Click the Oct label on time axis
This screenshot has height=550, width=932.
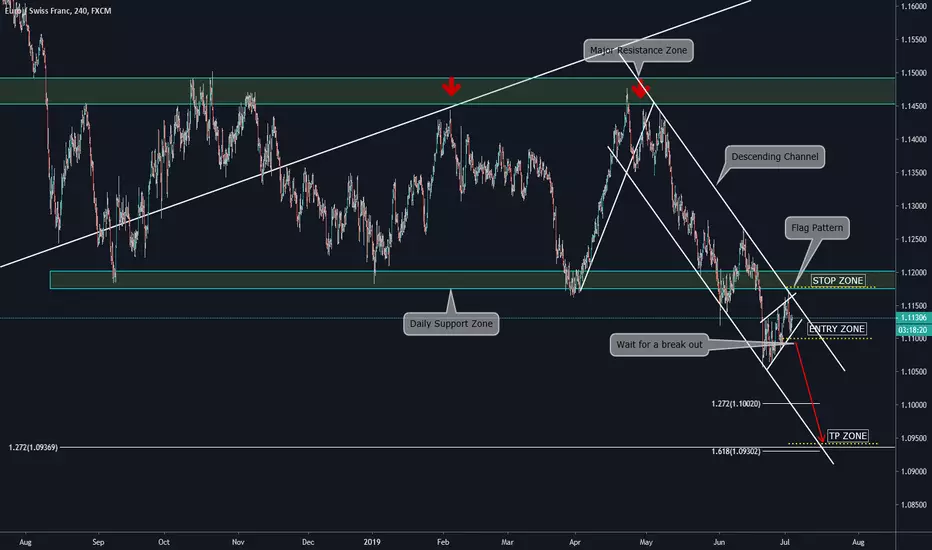coord(164,542)
